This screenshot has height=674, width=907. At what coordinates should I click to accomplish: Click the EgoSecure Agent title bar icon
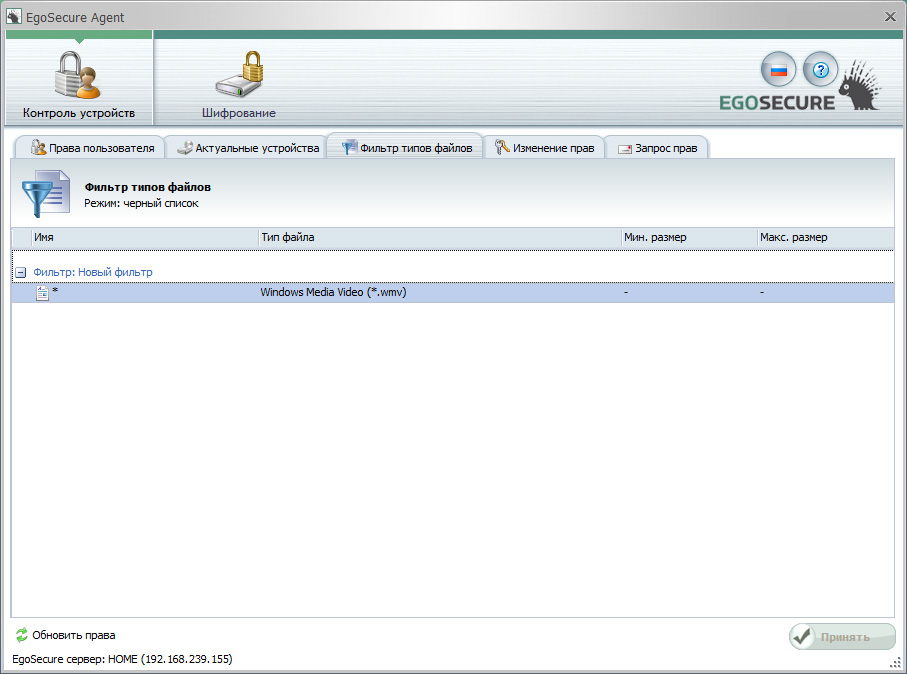[13, 17]
